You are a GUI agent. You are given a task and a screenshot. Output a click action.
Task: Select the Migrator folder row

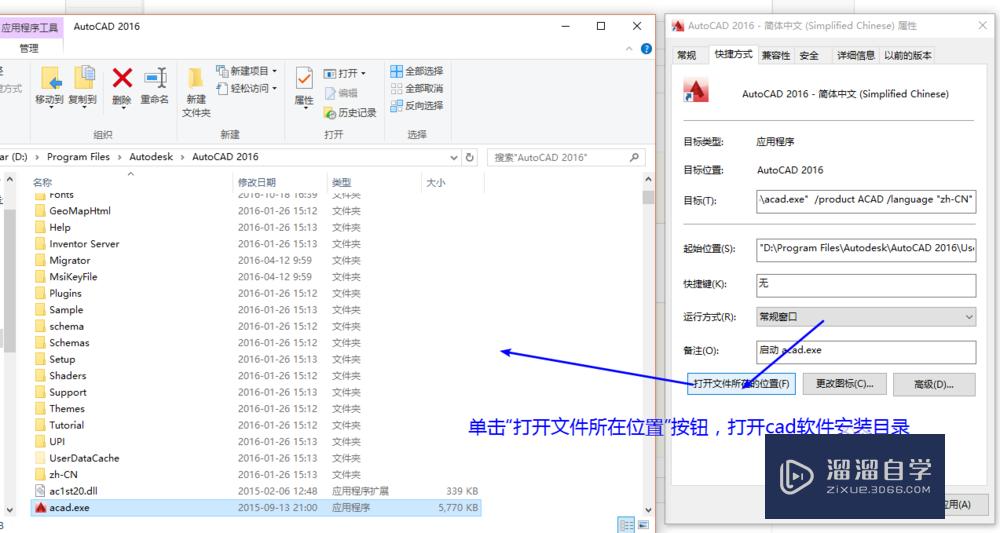pyautogui.click(x=256, y=261)
